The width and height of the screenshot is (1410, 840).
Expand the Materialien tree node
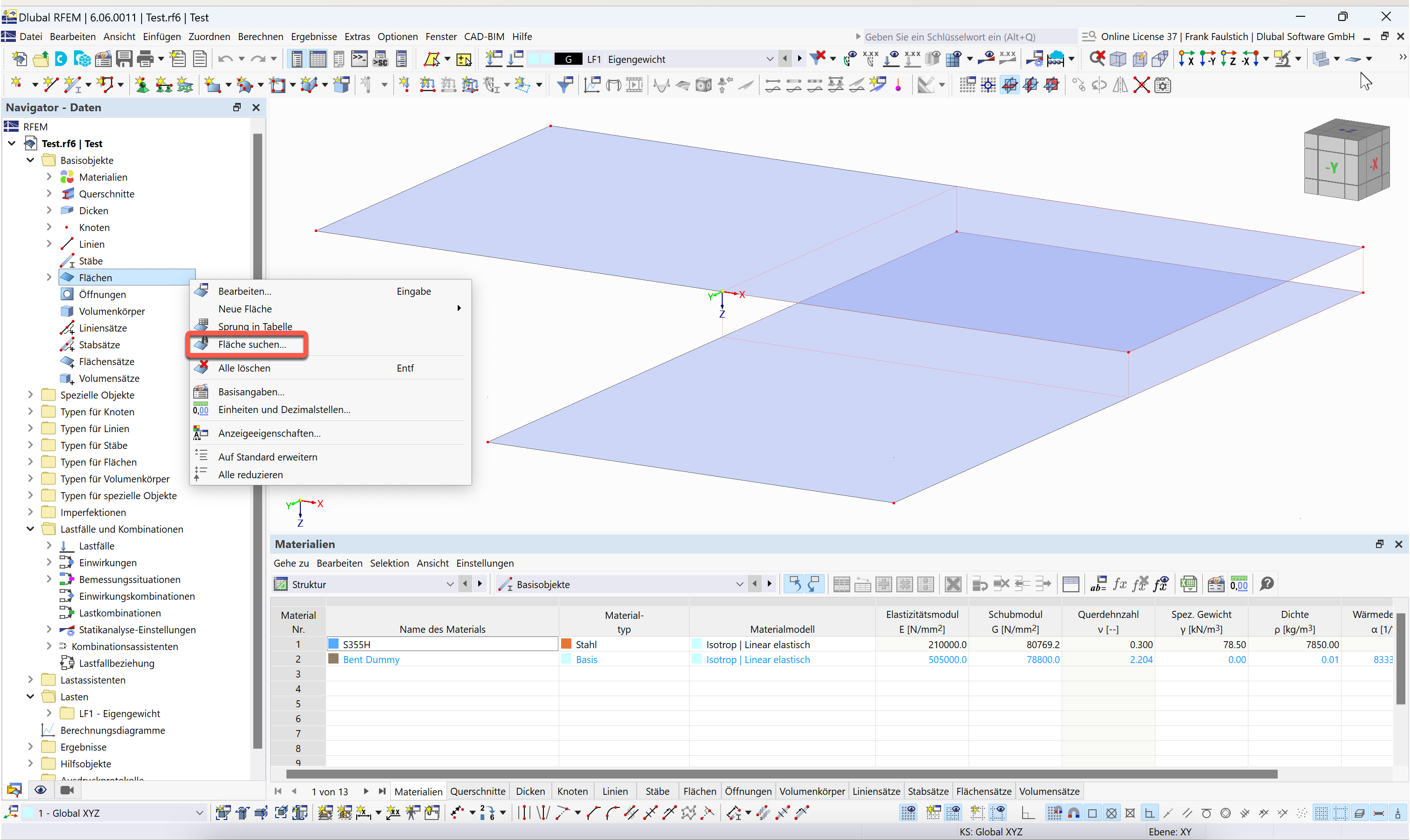49,177
